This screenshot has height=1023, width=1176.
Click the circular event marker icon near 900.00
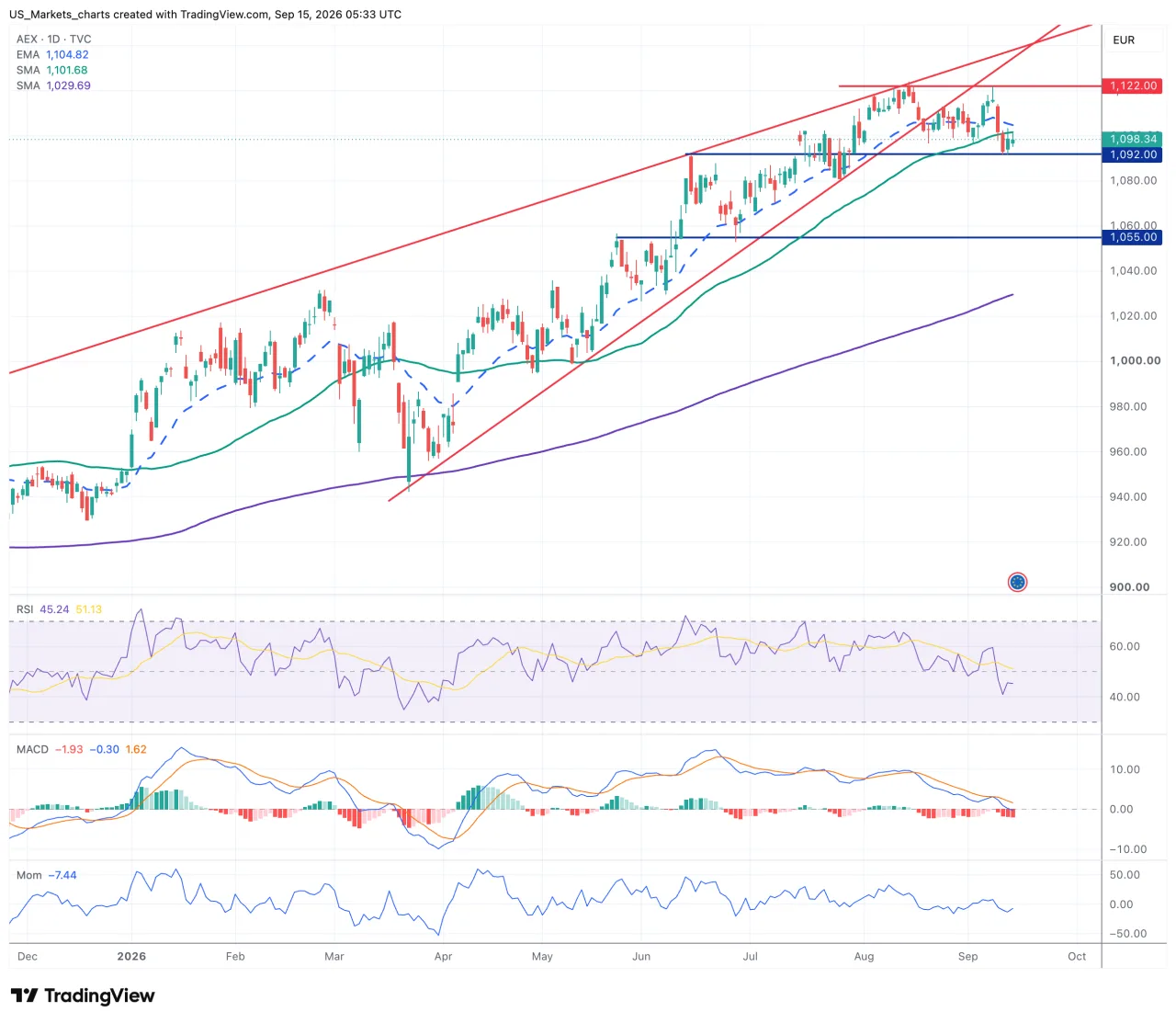point(1017,582)
